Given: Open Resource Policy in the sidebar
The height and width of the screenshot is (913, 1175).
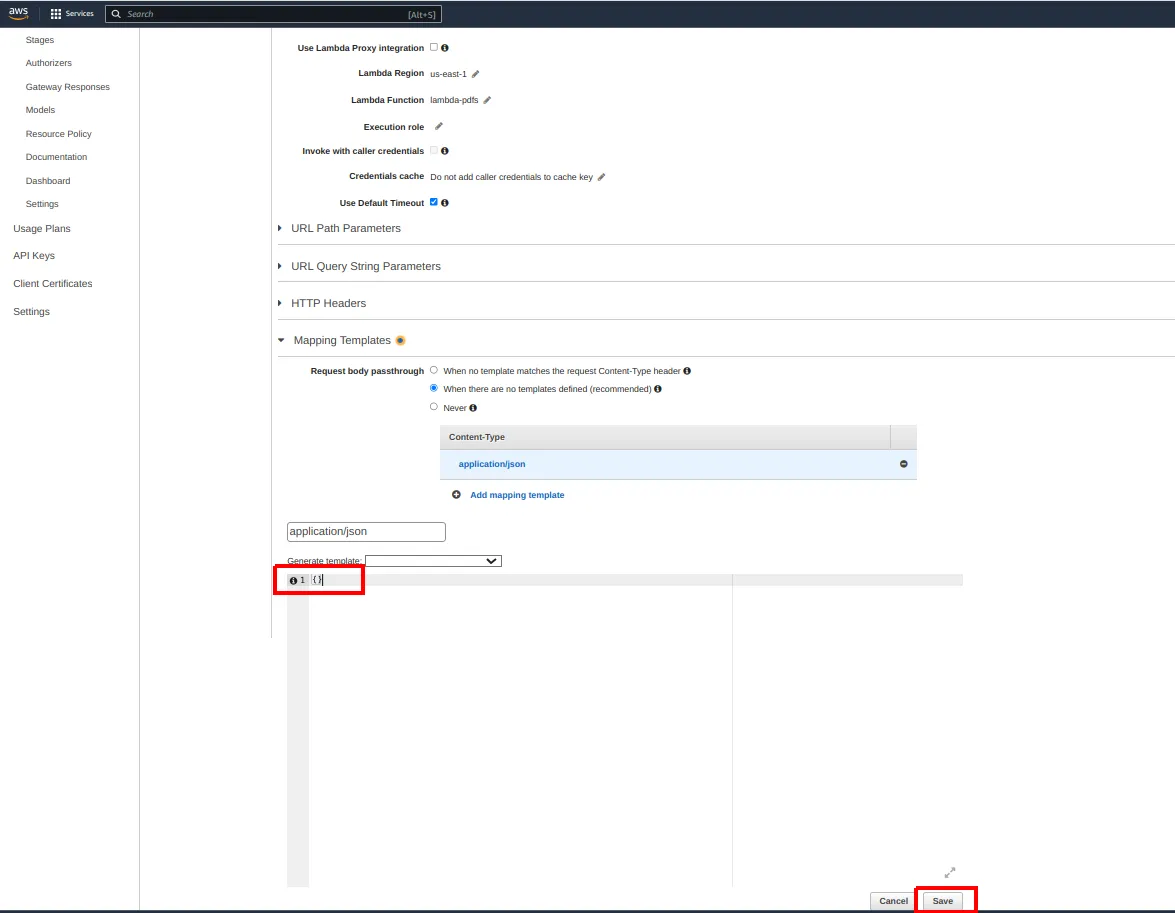Looking at the screenshot, I should (58, 133).
